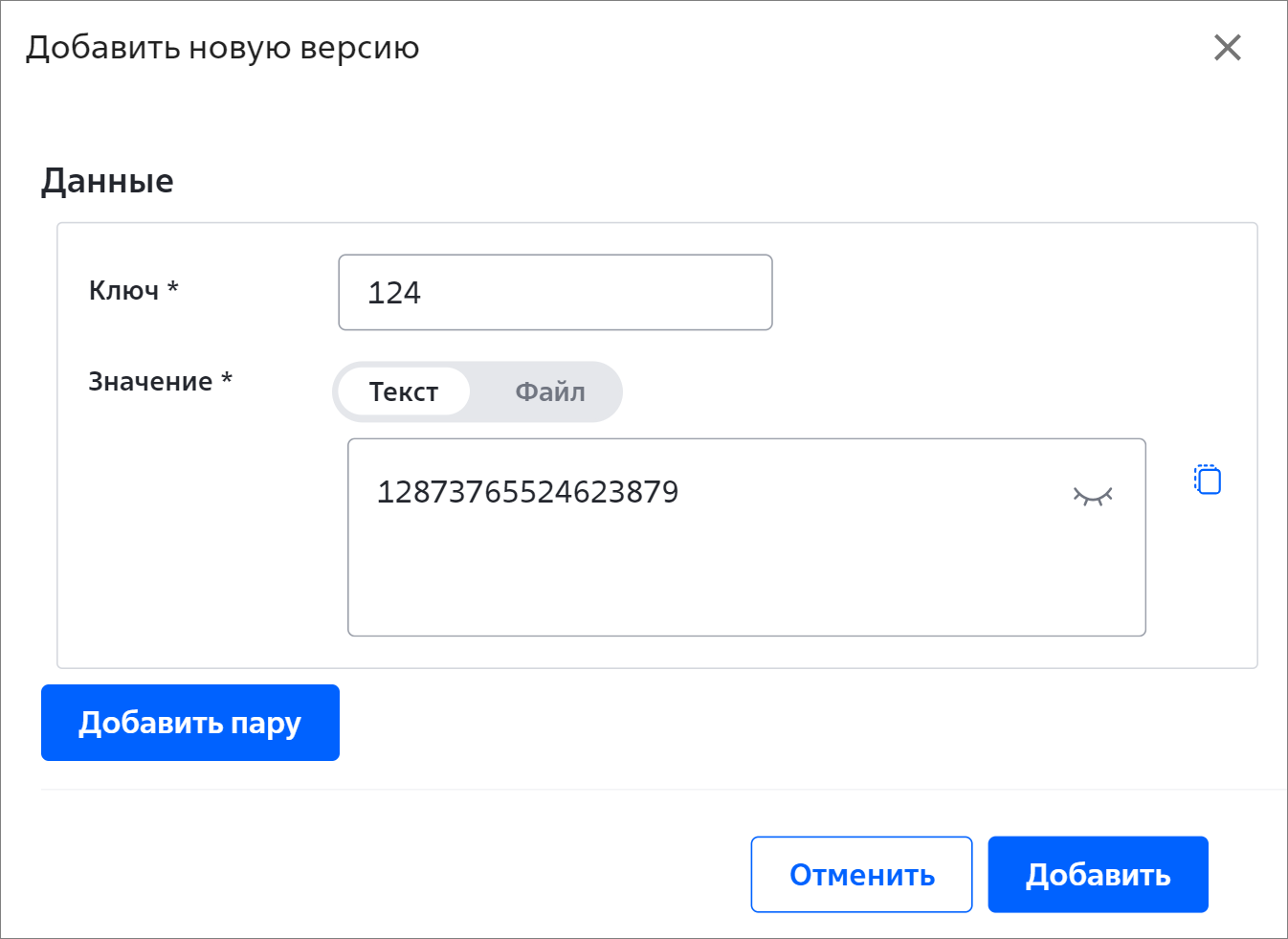Select the Текст value type

pyautogui.click(x=404, y=391)
